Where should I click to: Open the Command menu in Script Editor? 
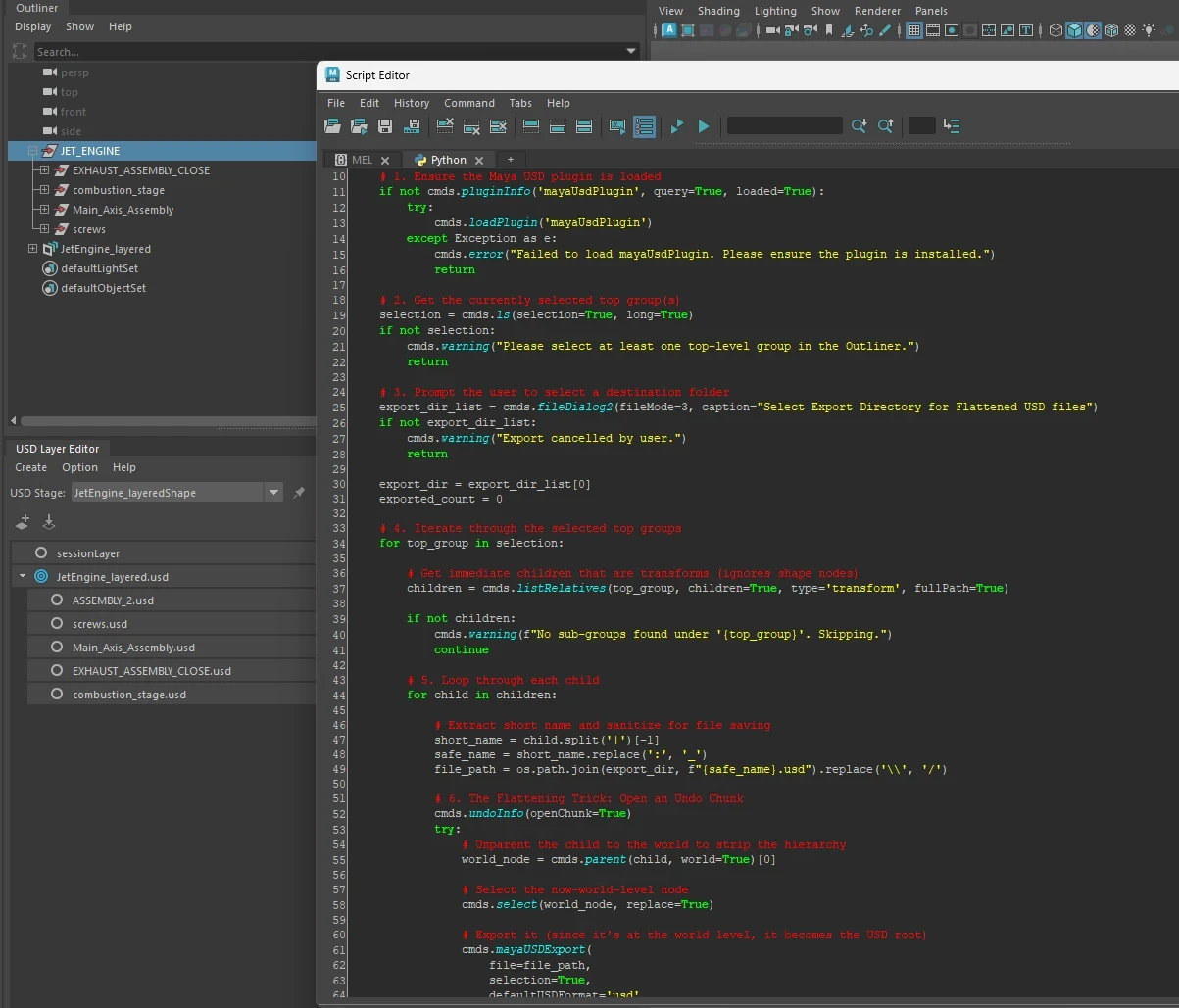click(468, 103)
